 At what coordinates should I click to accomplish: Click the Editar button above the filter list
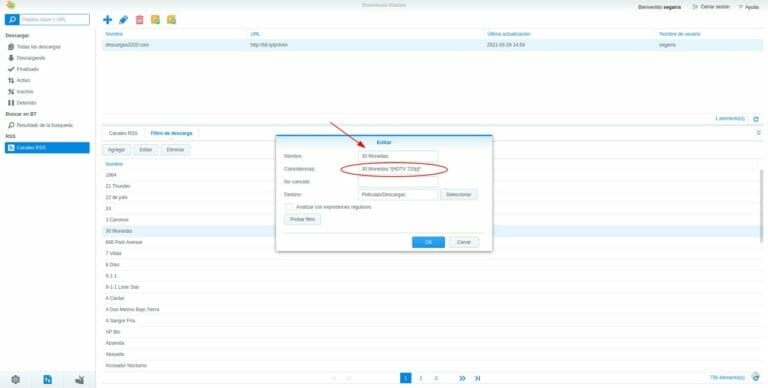click(x=145, y=149)
